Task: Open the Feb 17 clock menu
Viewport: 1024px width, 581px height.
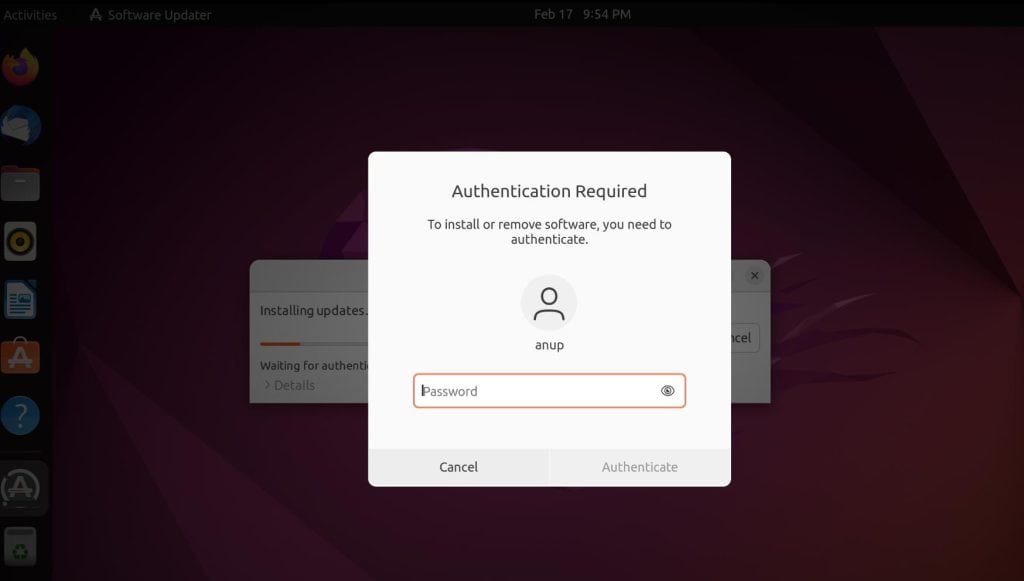Action: [584, 14]
